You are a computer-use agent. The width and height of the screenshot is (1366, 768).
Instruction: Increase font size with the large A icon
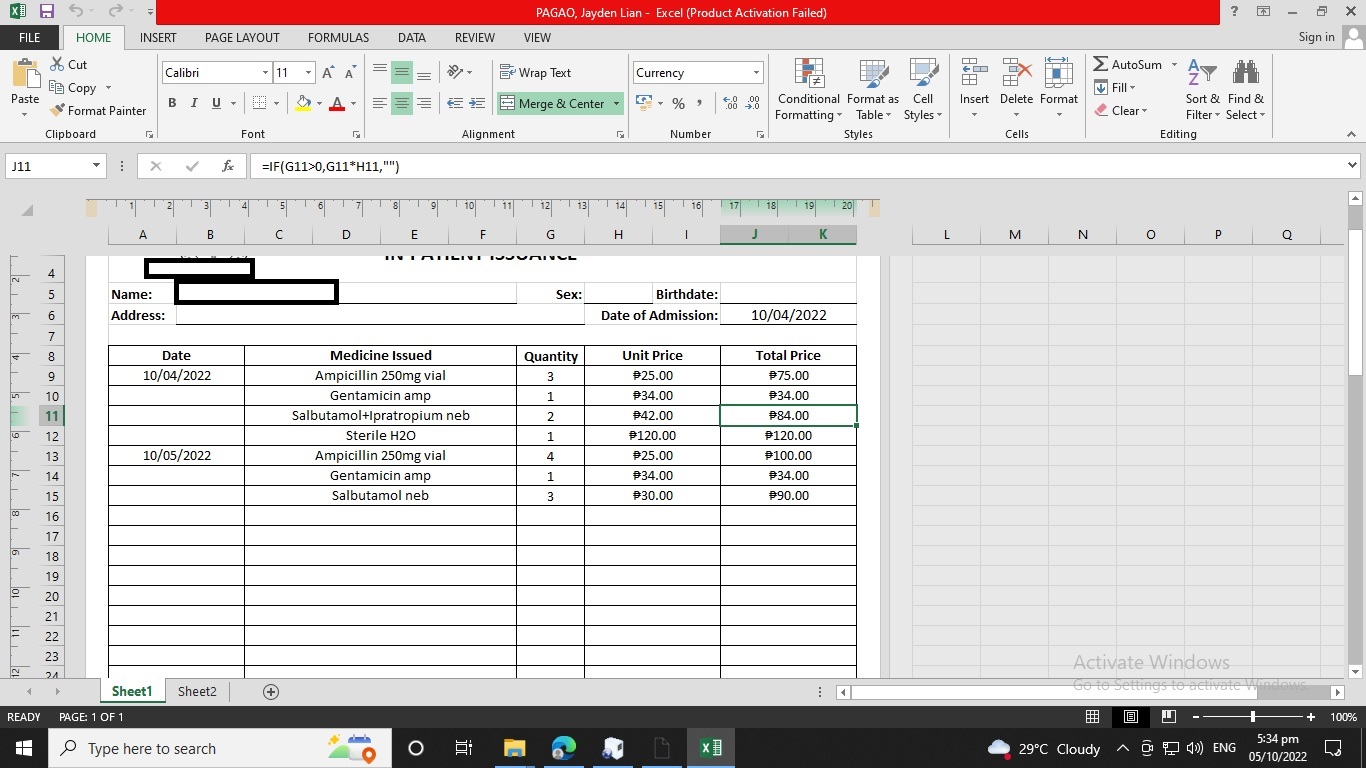pyautogui.click(x=328, y=73)
